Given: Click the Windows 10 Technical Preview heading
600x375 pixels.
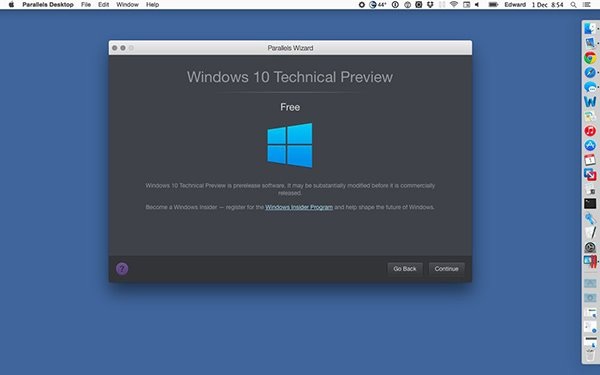Looking at the screenshot, I should (x=290, y=77).
